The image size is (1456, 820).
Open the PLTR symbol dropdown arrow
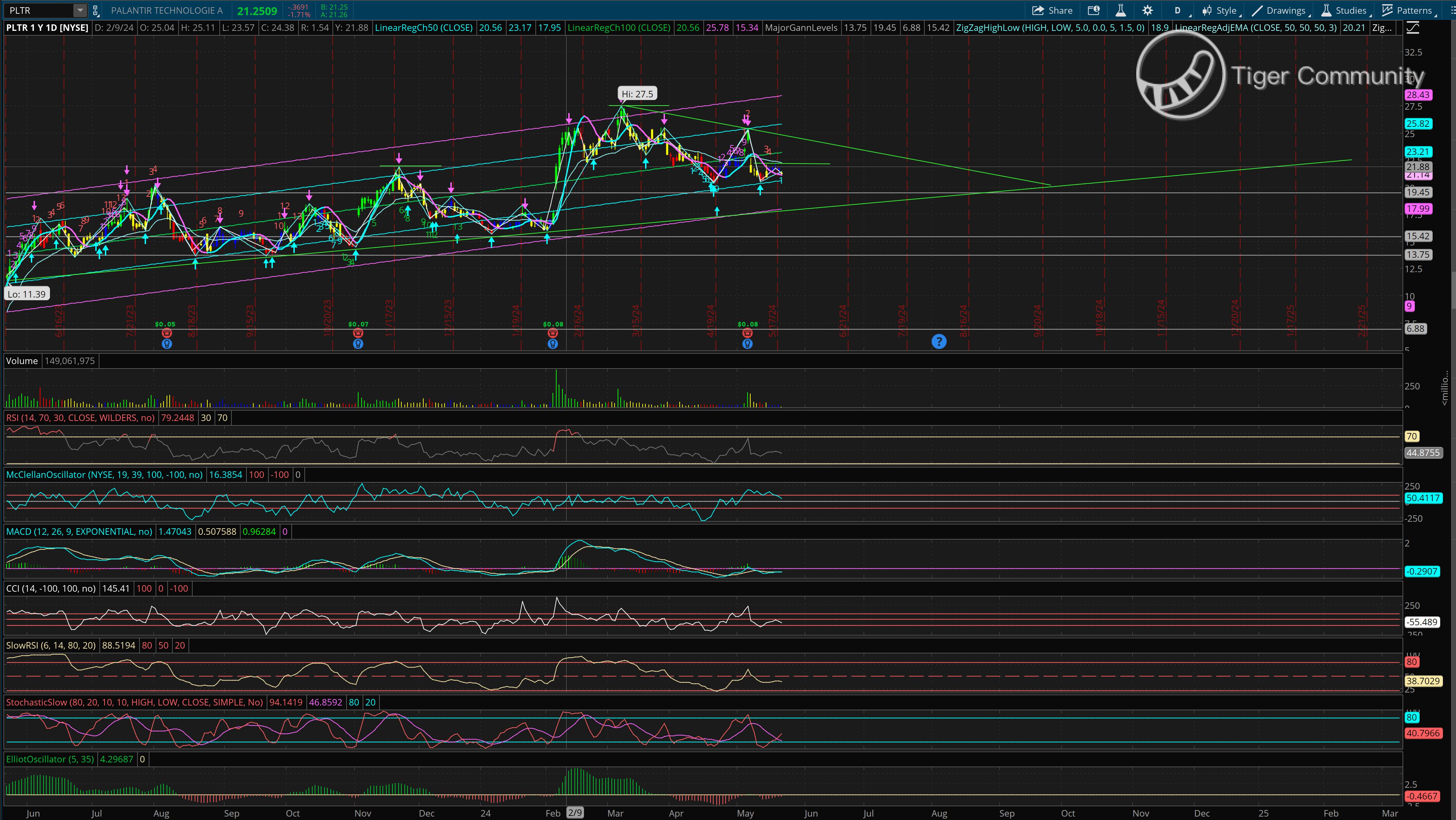pos(80,10)
